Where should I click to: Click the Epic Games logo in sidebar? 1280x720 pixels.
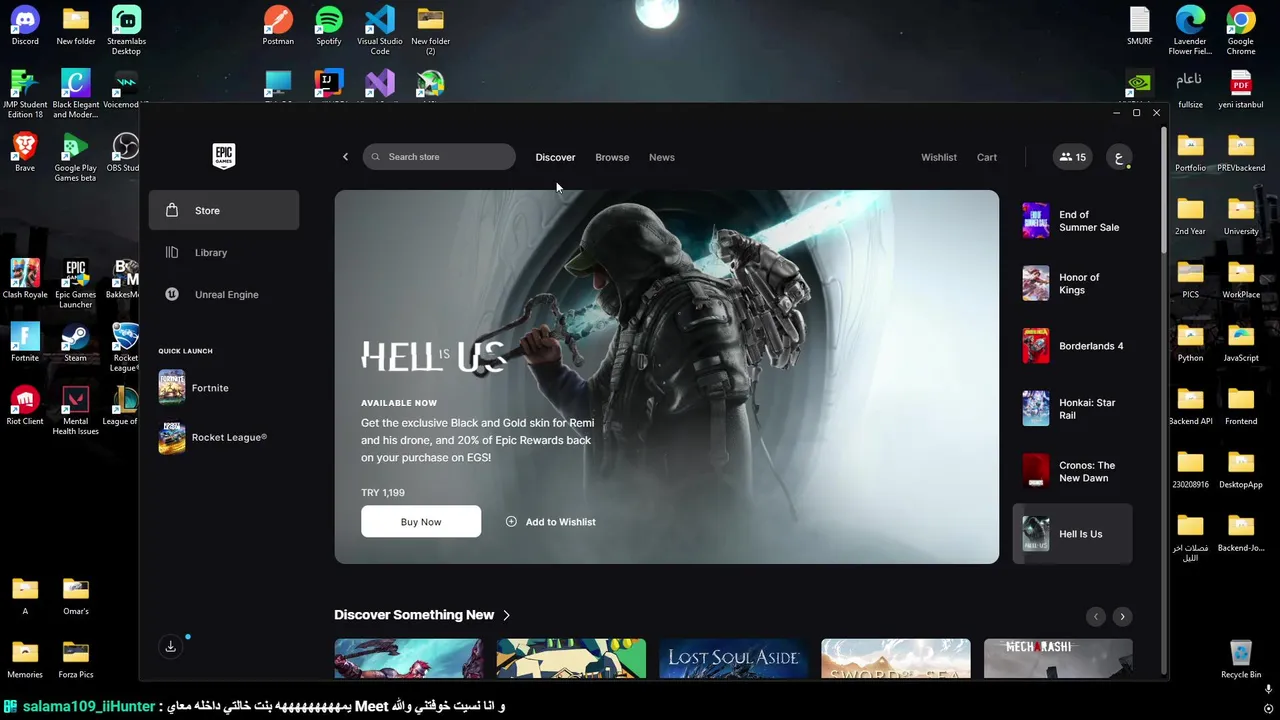(x=224, y=156)
